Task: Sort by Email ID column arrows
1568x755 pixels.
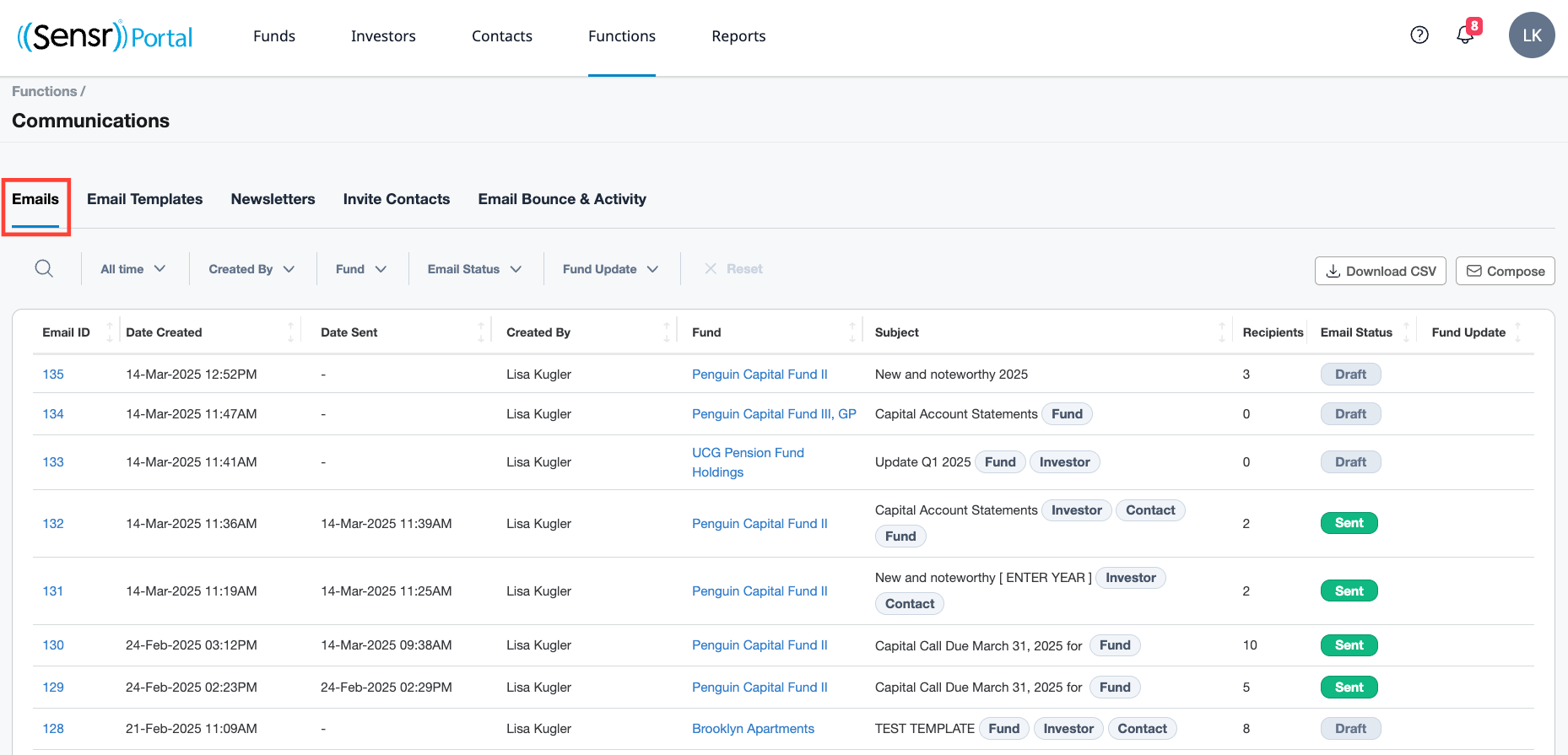Action: (109, 332)
